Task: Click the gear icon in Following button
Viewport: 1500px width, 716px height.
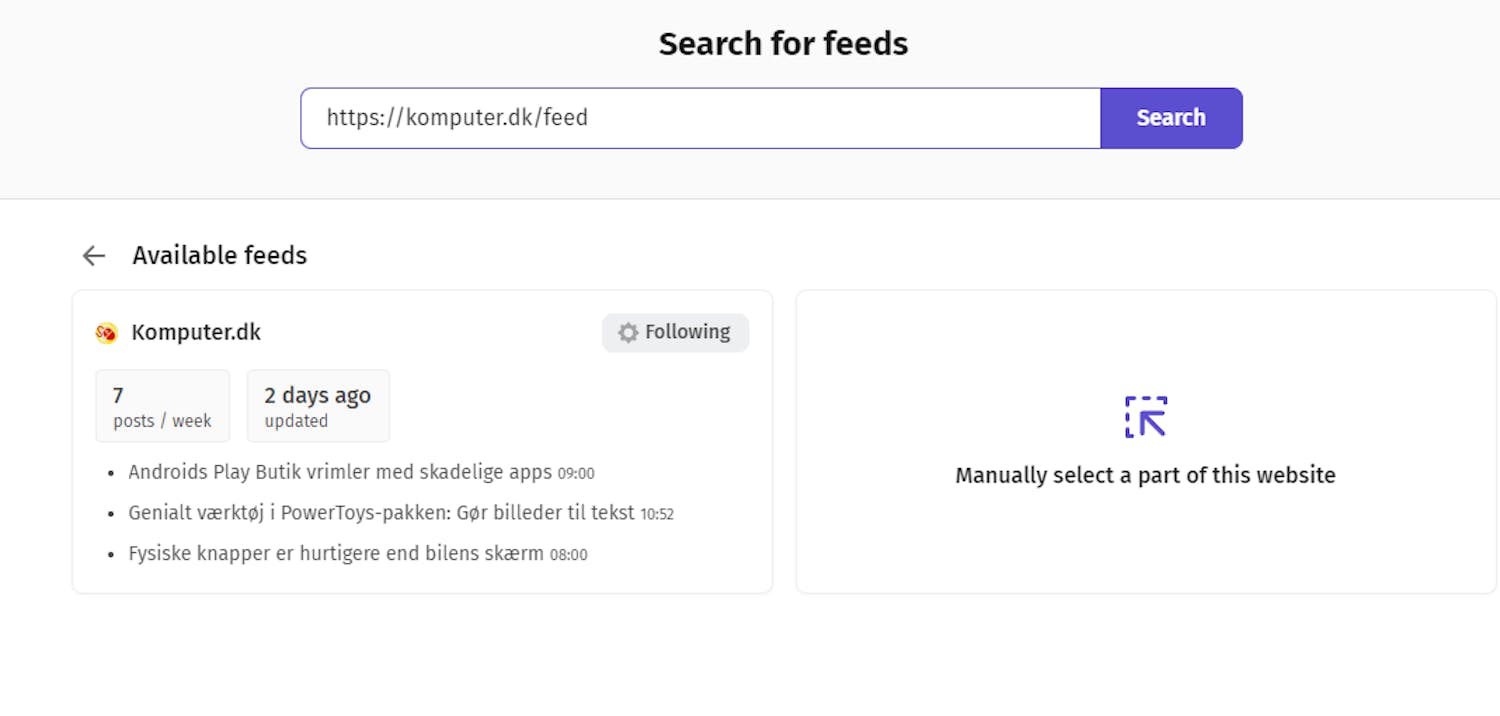Action: 628,333
